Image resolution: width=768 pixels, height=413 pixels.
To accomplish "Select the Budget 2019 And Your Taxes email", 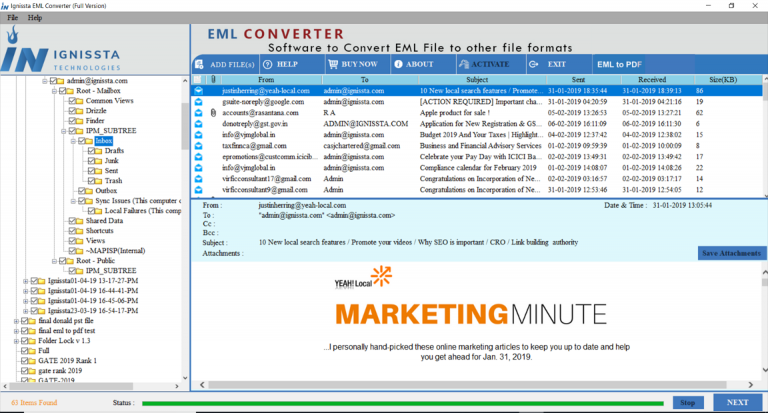I will click(480, 135).
